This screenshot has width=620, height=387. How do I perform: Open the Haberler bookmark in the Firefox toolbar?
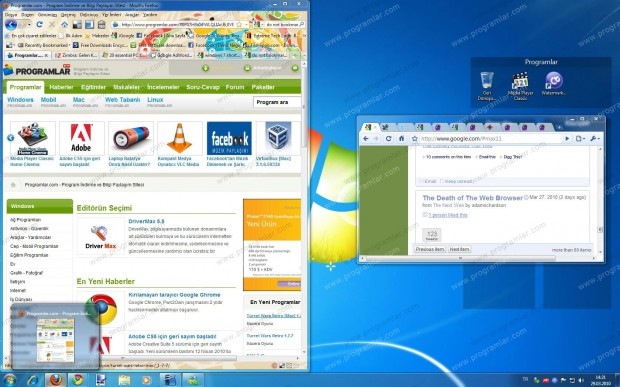coord(97,36)
